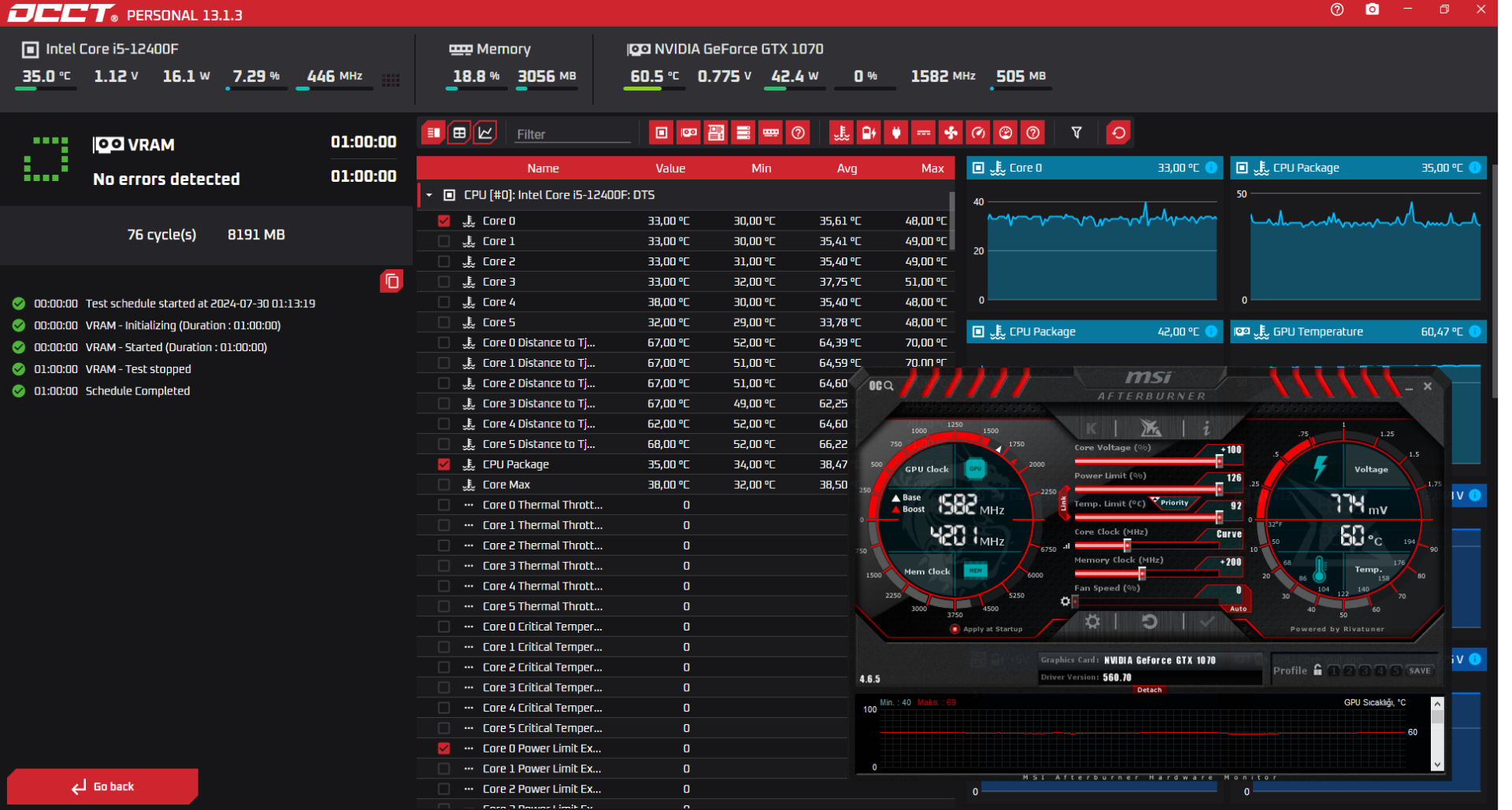Click the SAVE profile button in Afterburner
The height and width of the screenshot is (810, 1512).
point(1420,671)
